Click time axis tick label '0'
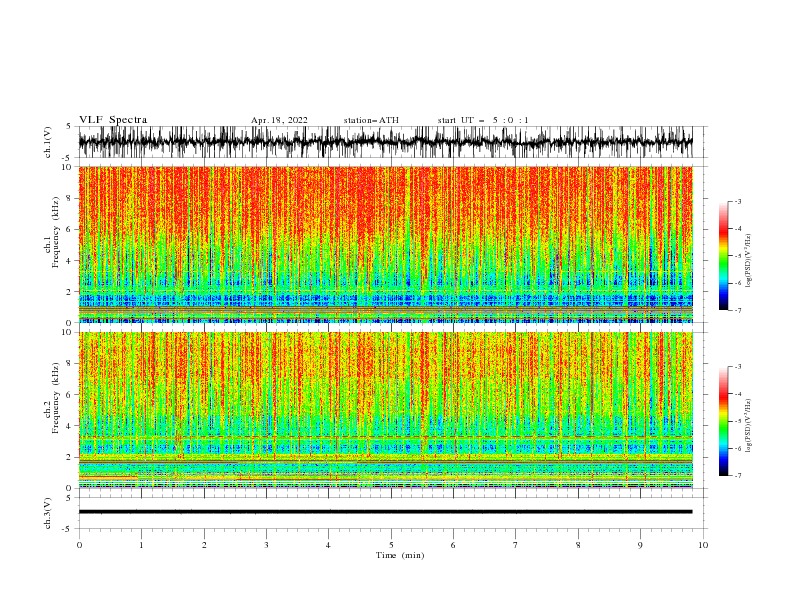 [79, 545]
